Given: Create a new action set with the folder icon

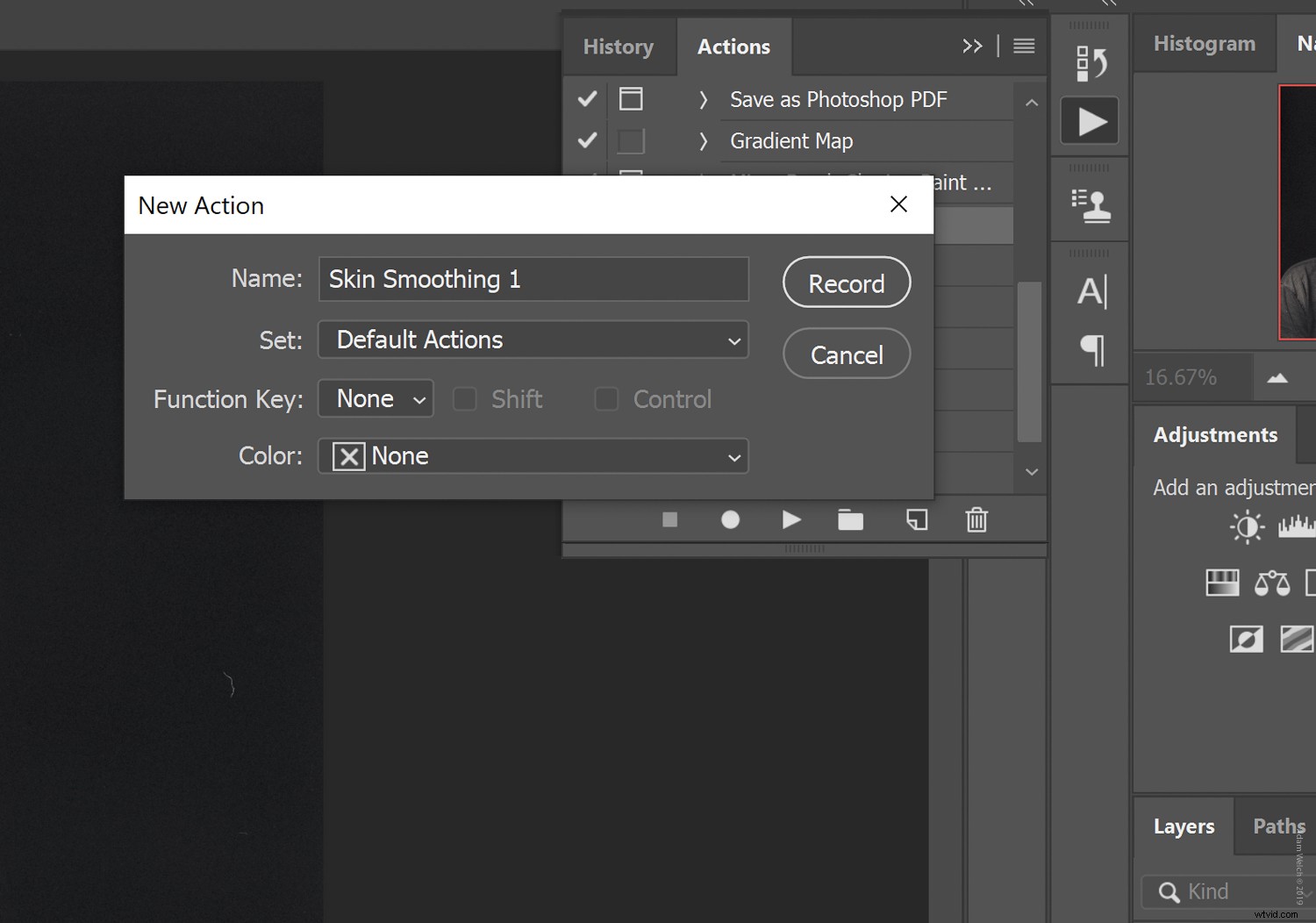Looking at the screenshot, I should (850, 519).
